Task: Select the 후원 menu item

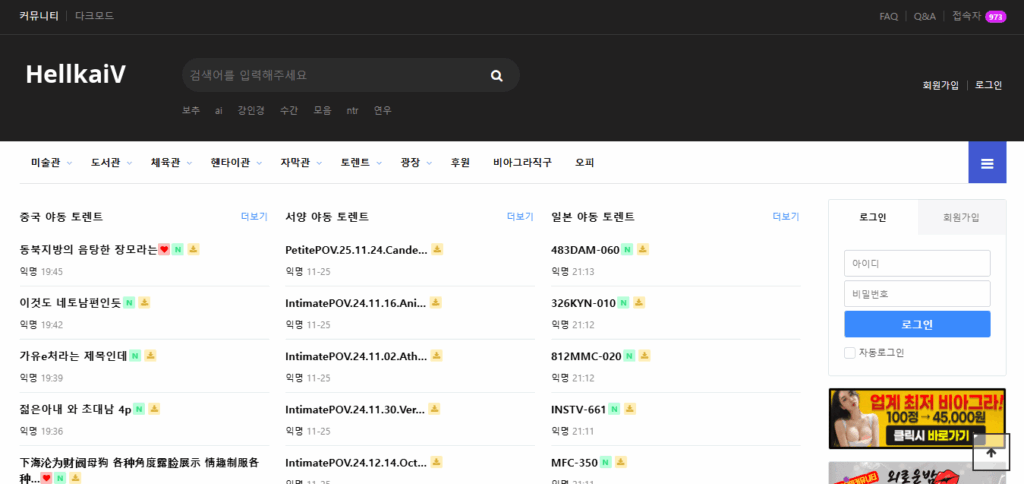Action: (460, 162)
